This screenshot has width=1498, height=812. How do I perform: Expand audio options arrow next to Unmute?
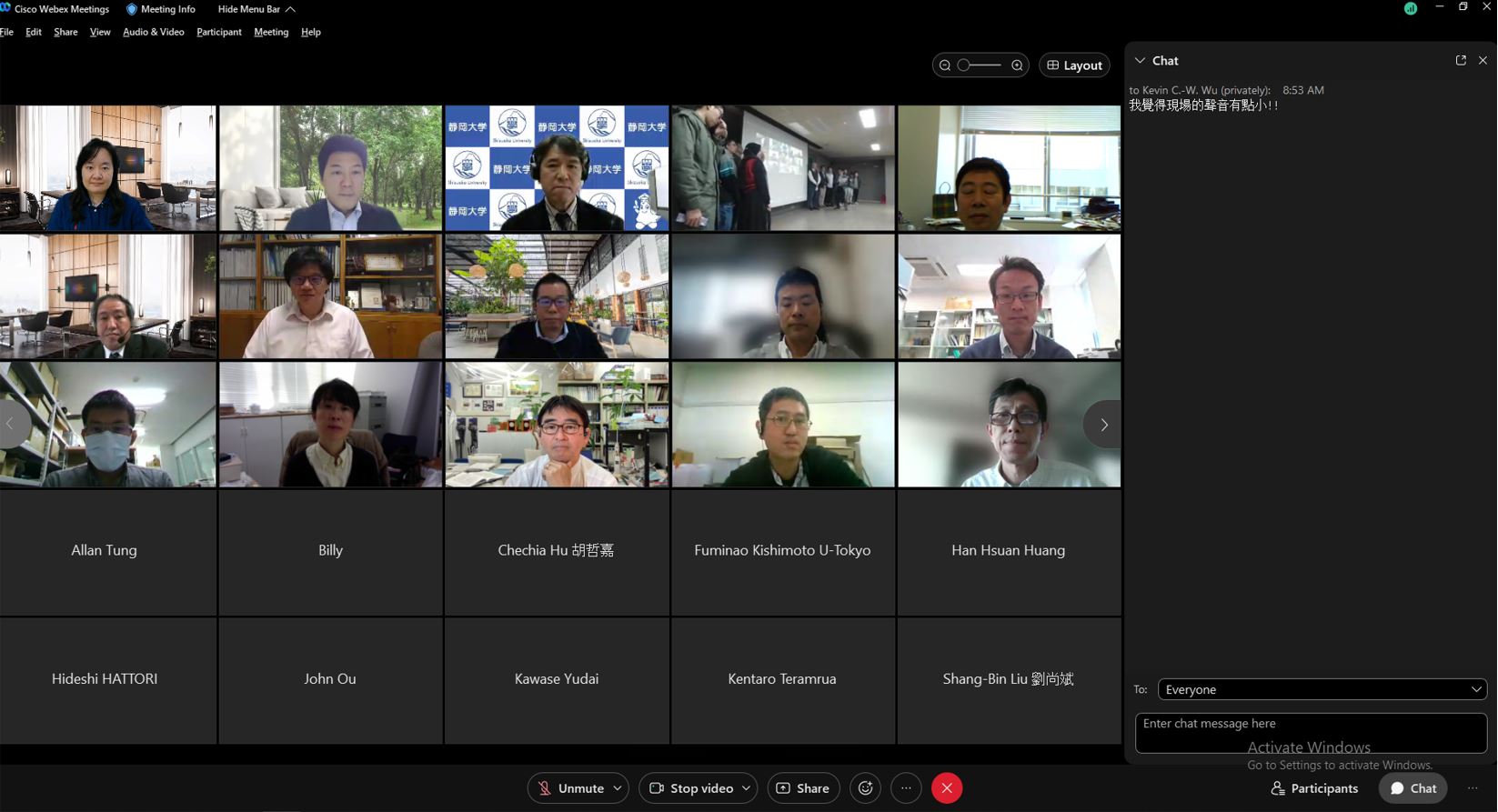point(618,788)
